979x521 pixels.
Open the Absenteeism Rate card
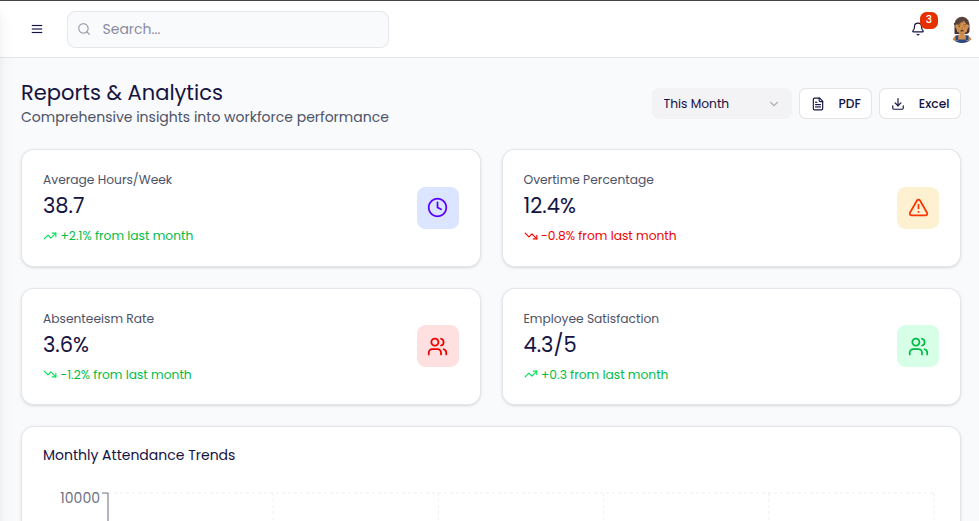250,346
